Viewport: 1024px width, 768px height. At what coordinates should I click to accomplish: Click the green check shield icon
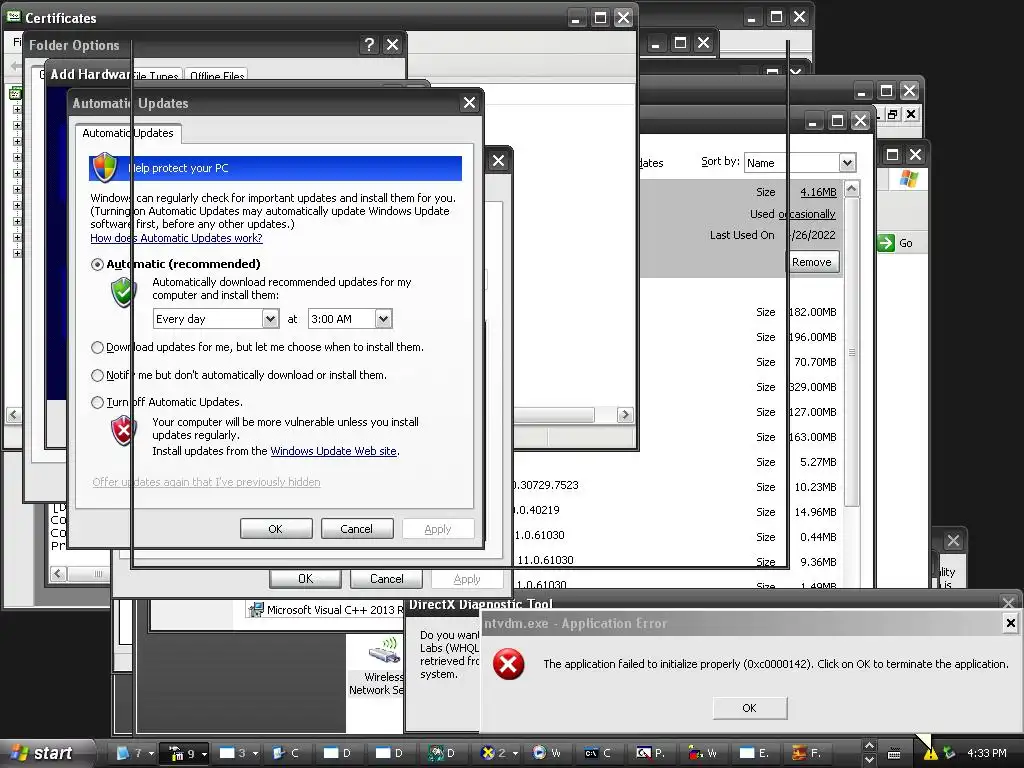[x=123, y=293]
